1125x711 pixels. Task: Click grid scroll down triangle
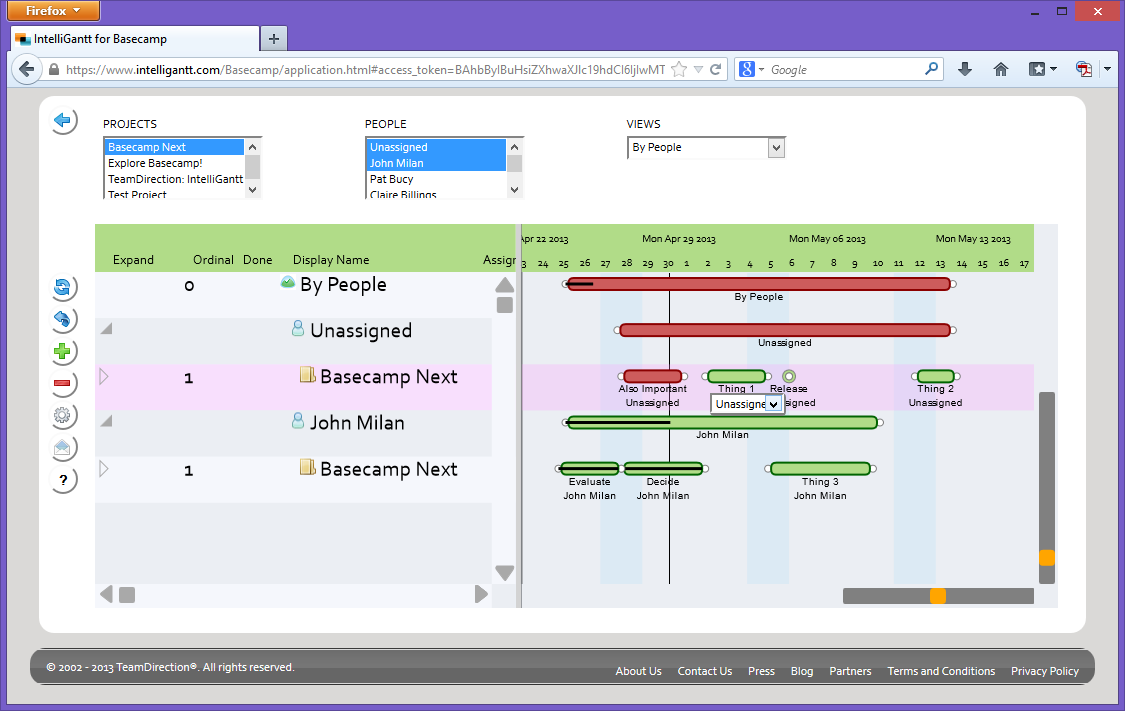504,573
